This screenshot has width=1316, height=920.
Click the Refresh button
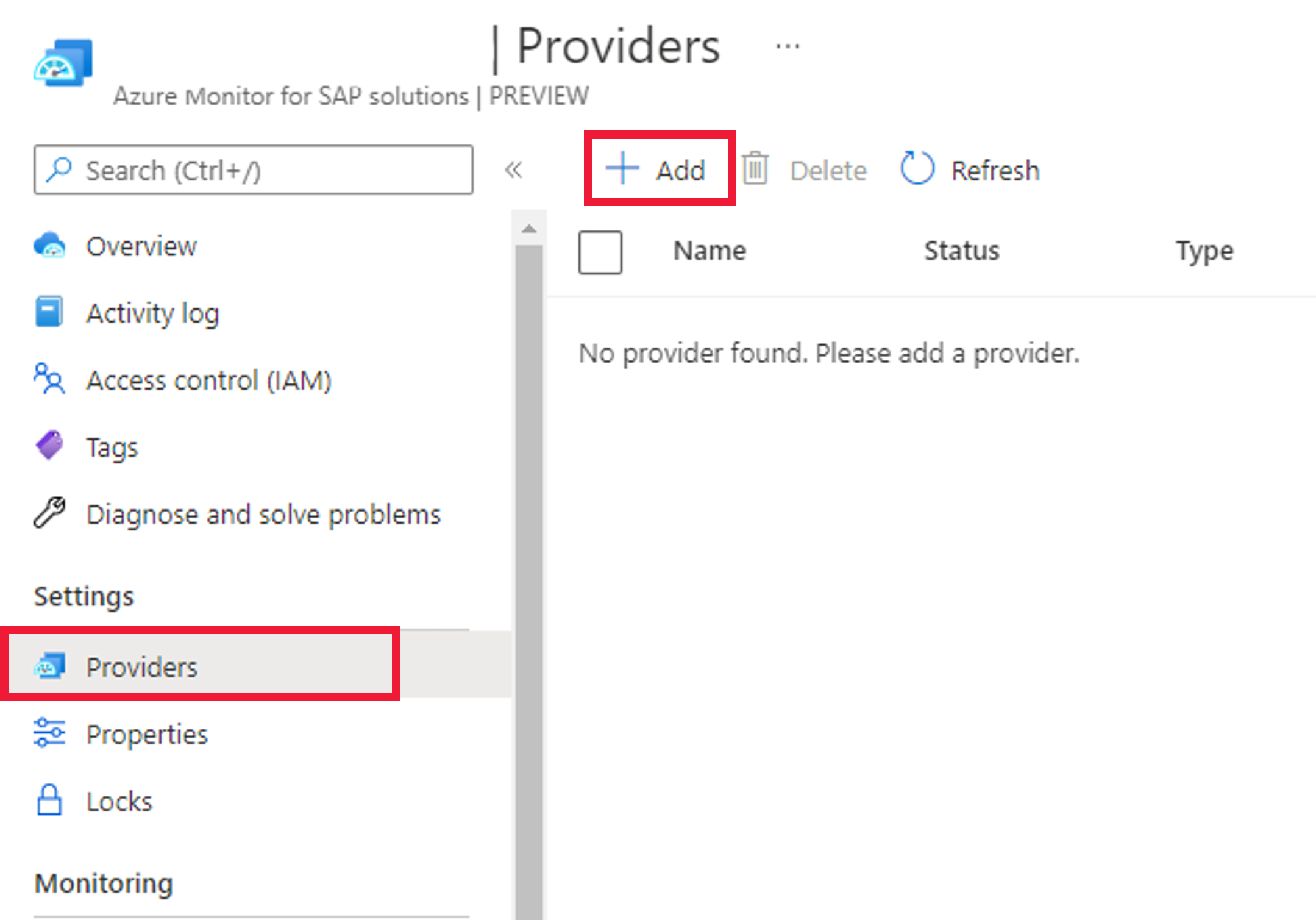(x=967, y=170)
